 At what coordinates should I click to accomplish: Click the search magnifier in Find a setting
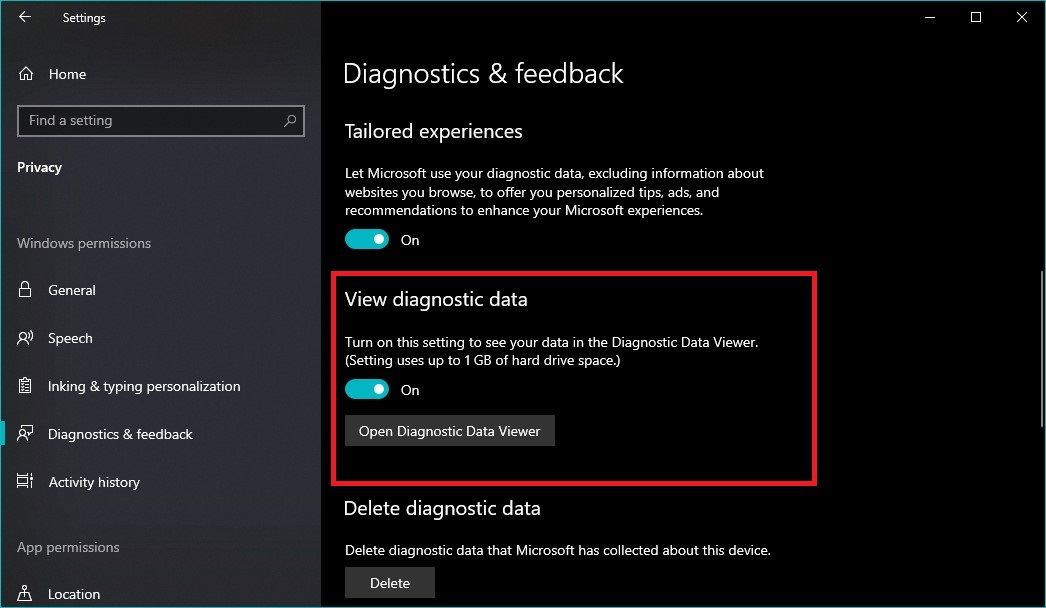click(290, 120)
